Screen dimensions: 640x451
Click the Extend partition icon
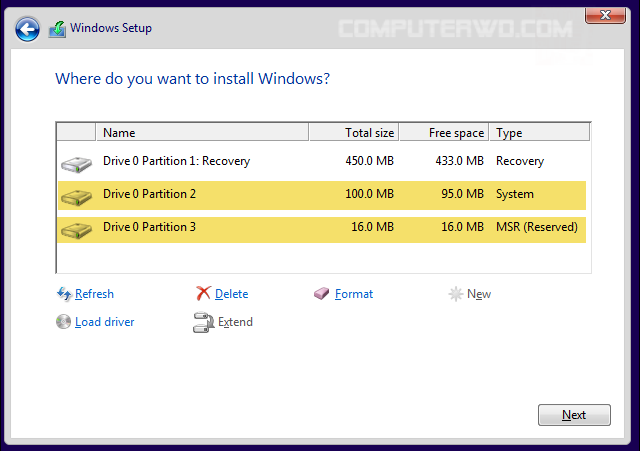[x=204, y=322]
